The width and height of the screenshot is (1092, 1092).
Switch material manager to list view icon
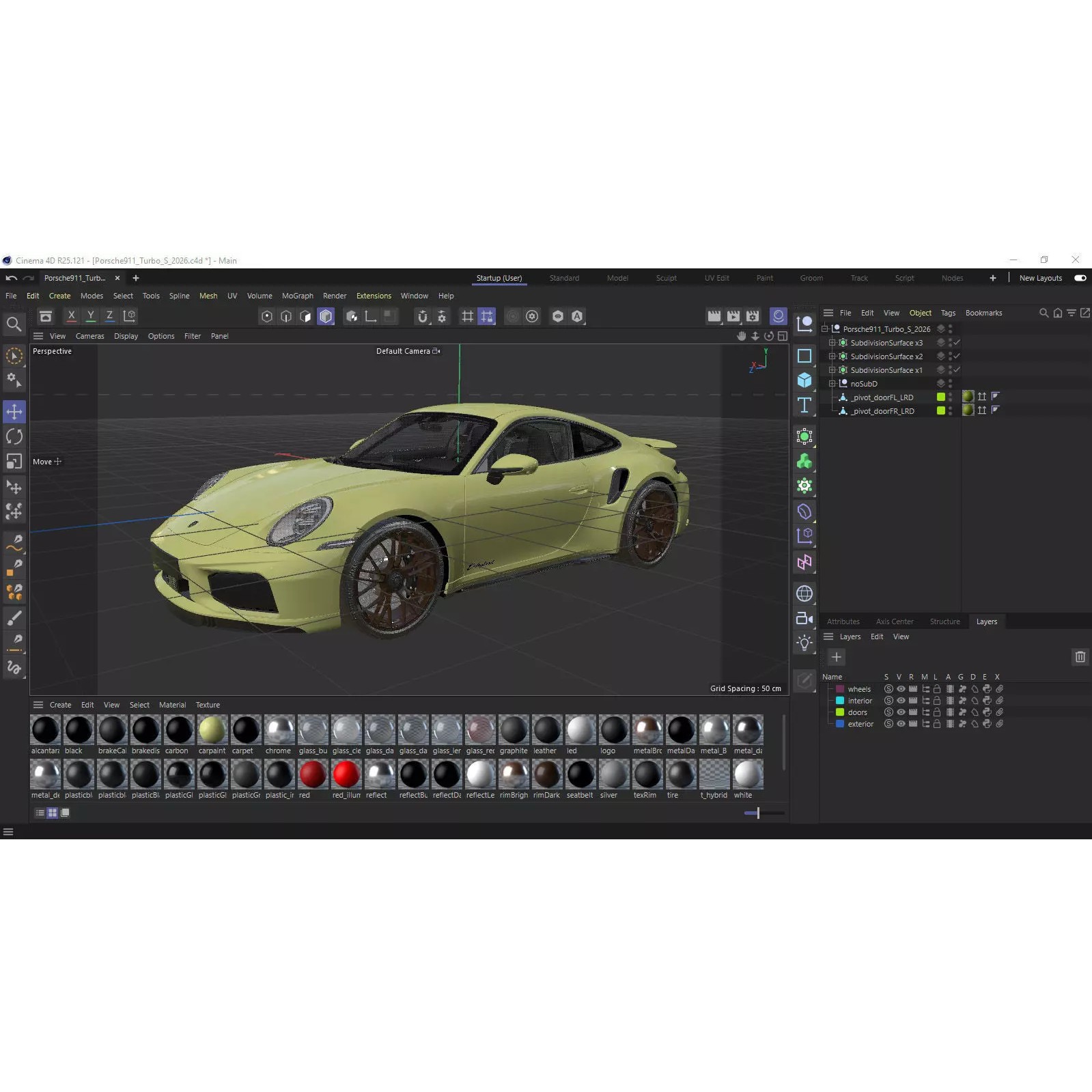[40, 813]
